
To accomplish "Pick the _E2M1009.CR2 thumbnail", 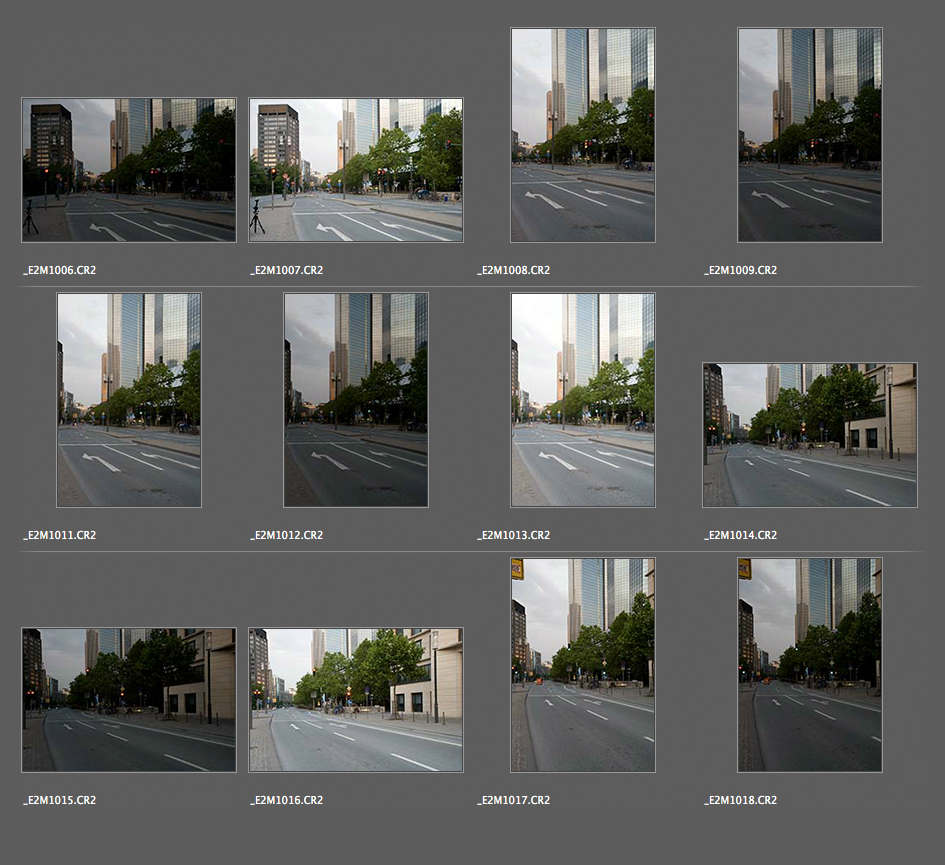I will 809,135.
